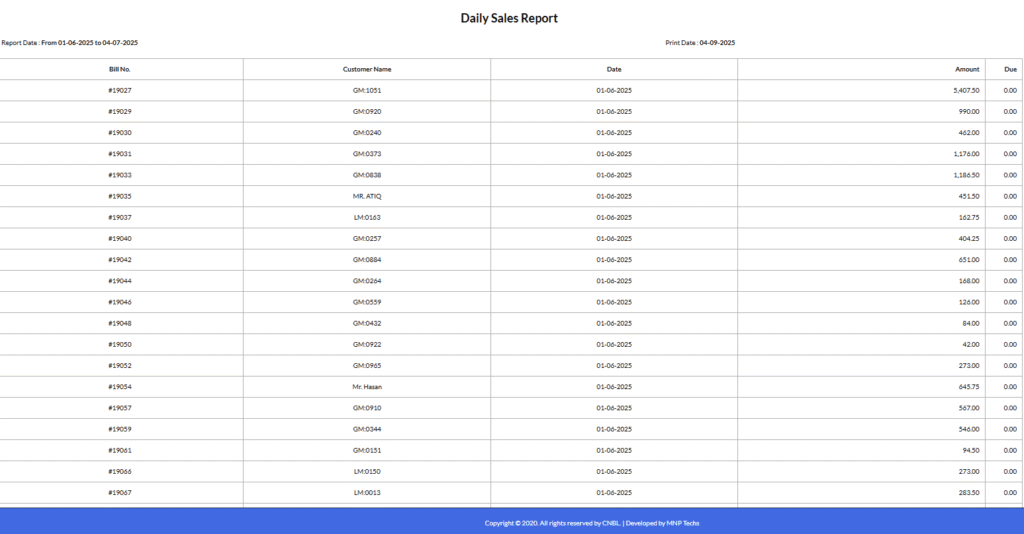Viewport: 1024px width, 534px height.
Task: Click the Date column header
Action: (x=614, y=69)
